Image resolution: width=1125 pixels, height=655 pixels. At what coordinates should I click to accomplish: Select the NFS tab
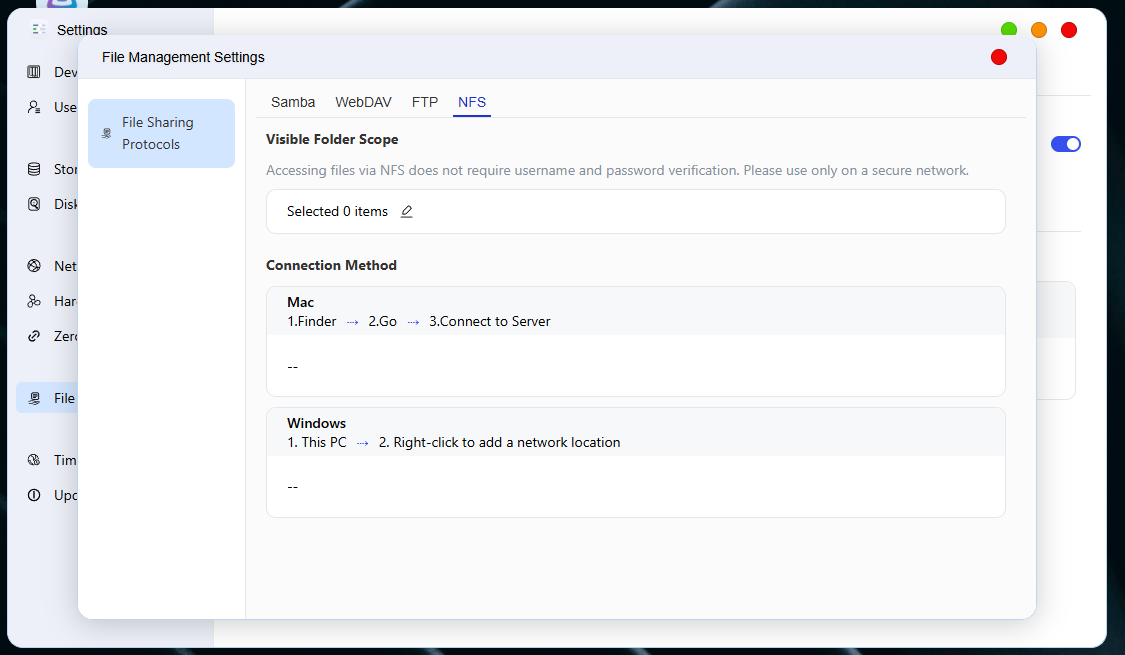[x=472, y=102]
